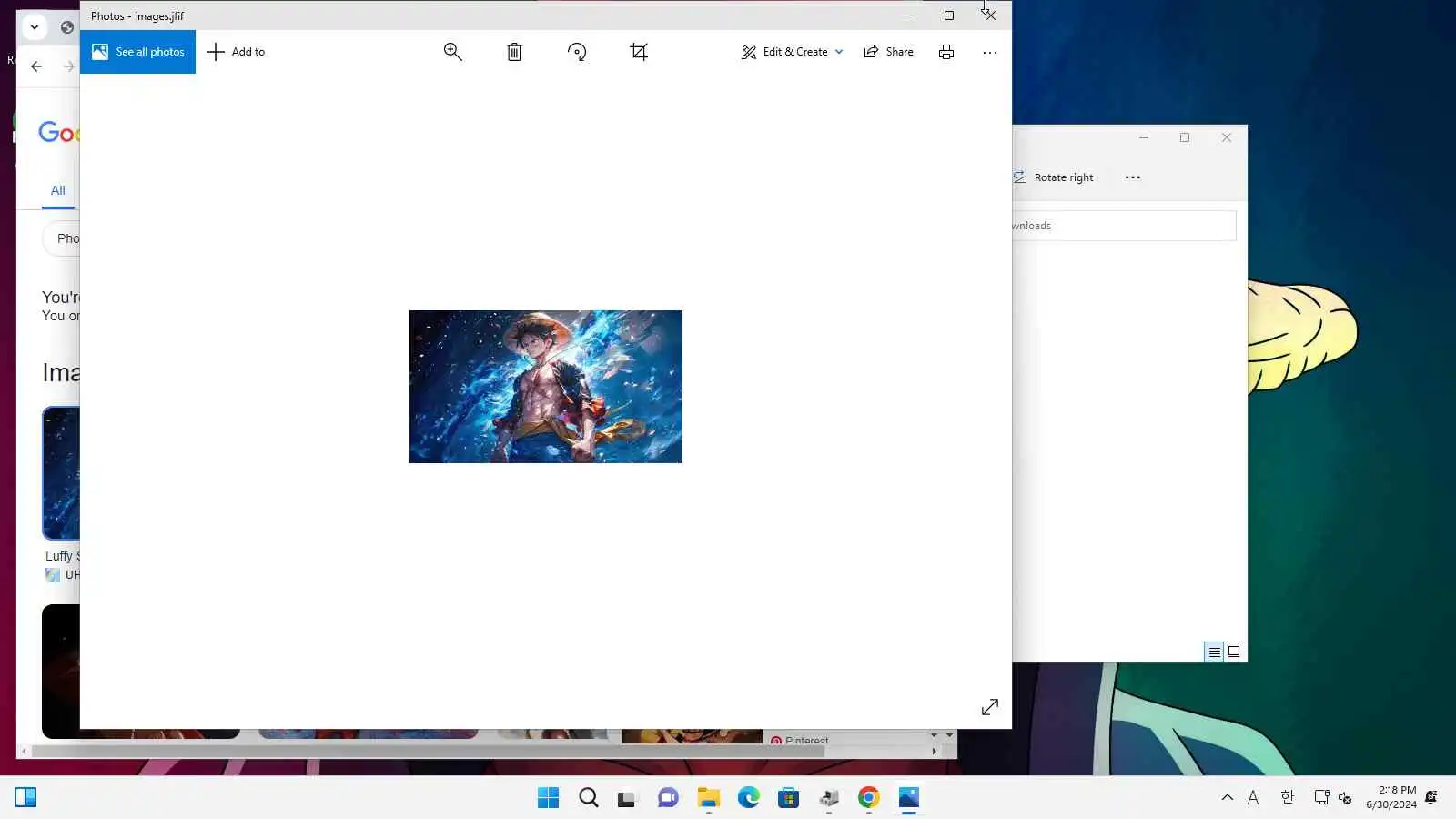The height and width of the screenshot is (819, 1456).
Task: Open the Widgets panel on the taskbar
Action: (25, 798)
